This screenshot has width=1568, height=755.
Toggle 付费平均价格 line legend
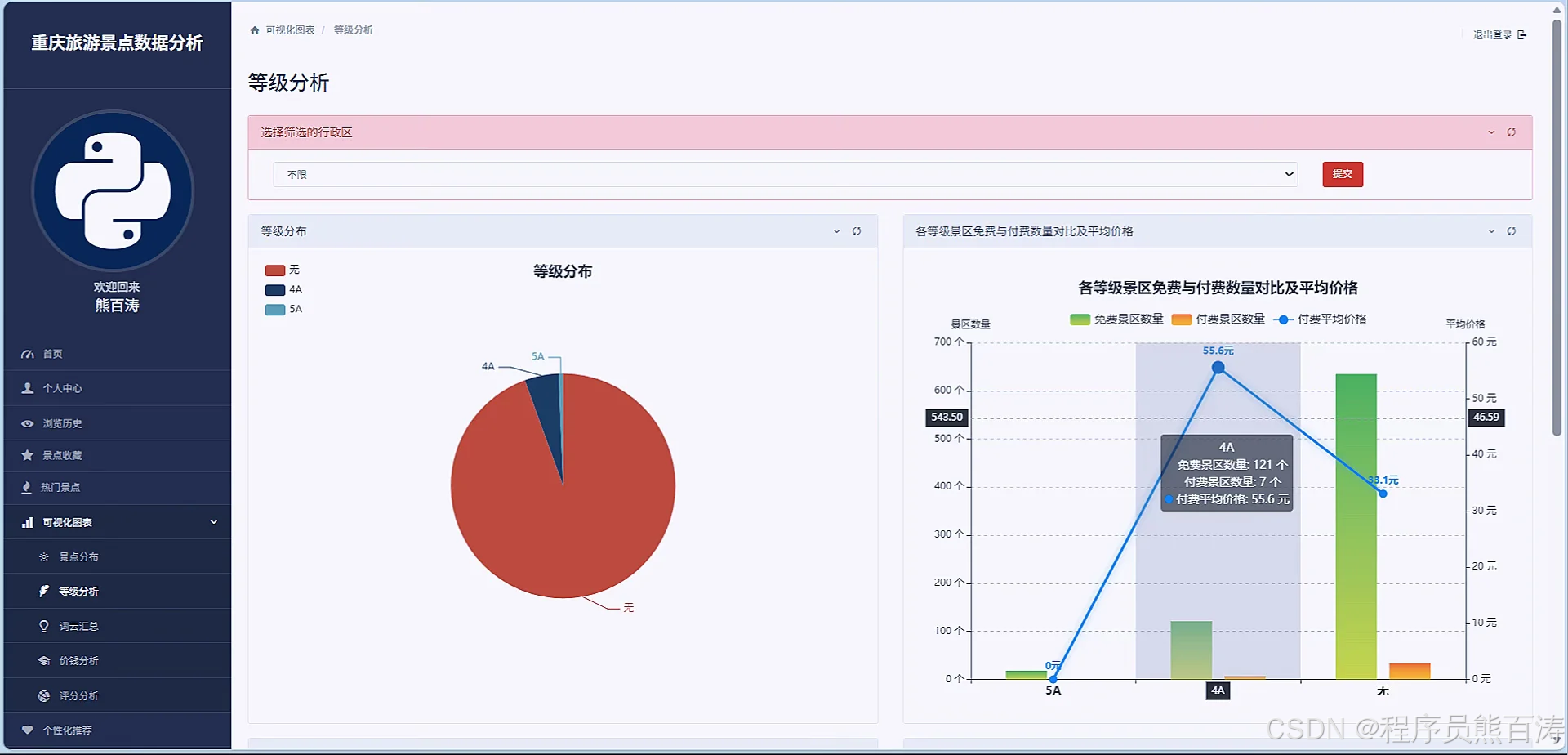1320,319
